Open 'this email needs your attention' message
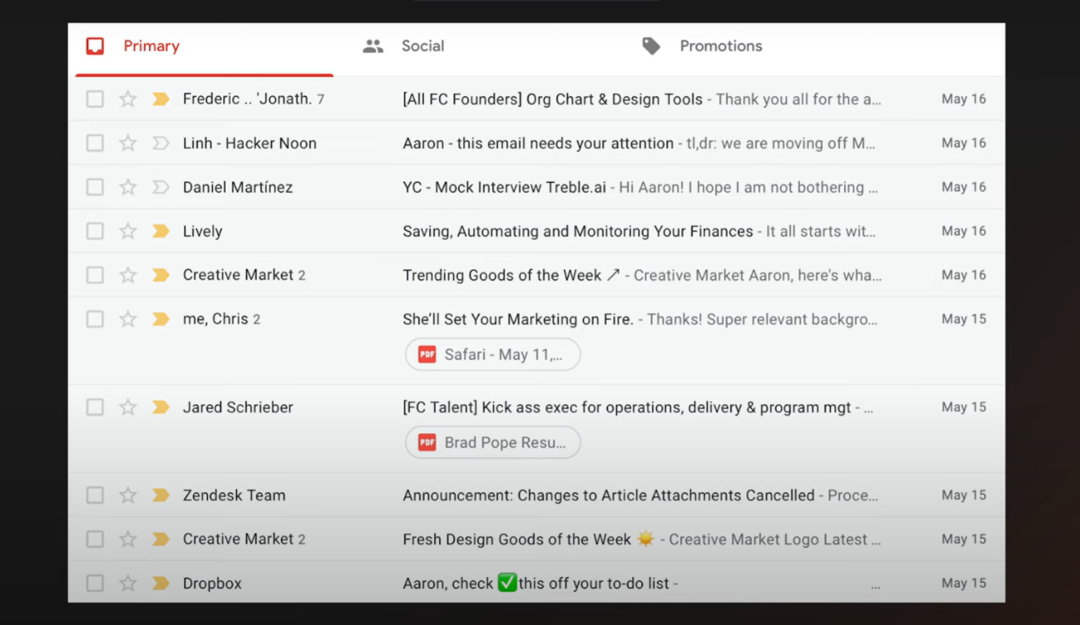The image size is (1080, 625). click(537, 143)
